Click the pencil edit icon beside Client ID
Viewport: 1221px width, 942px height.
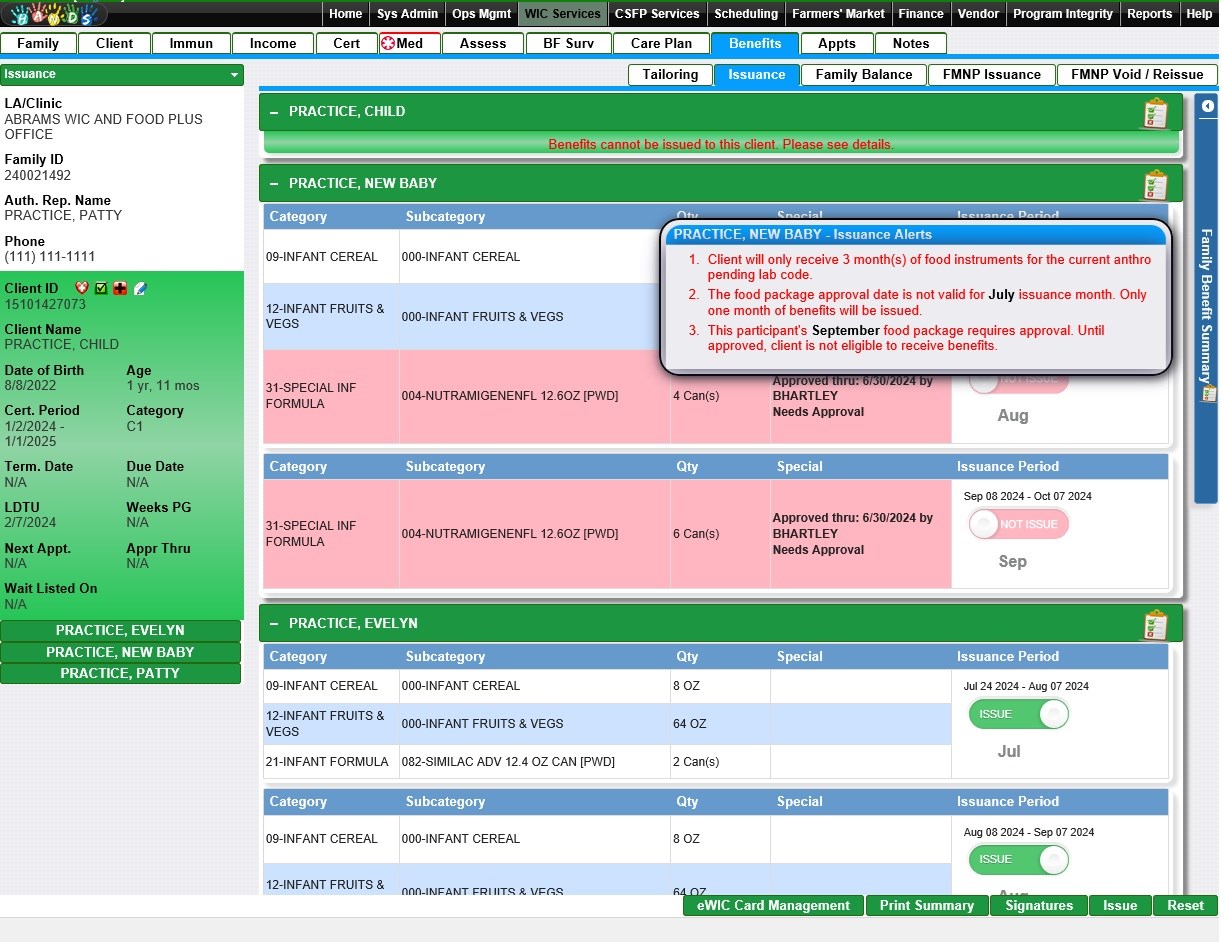(x=140, y=288)
